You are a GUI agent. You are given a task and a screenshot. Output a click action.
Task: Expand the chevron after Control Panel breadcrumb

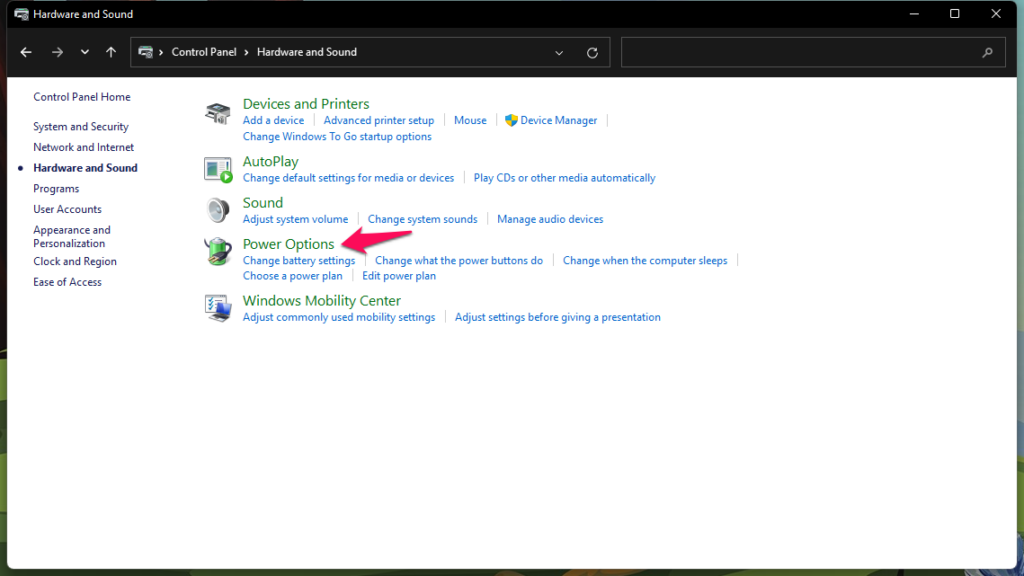tap(246, 52)
